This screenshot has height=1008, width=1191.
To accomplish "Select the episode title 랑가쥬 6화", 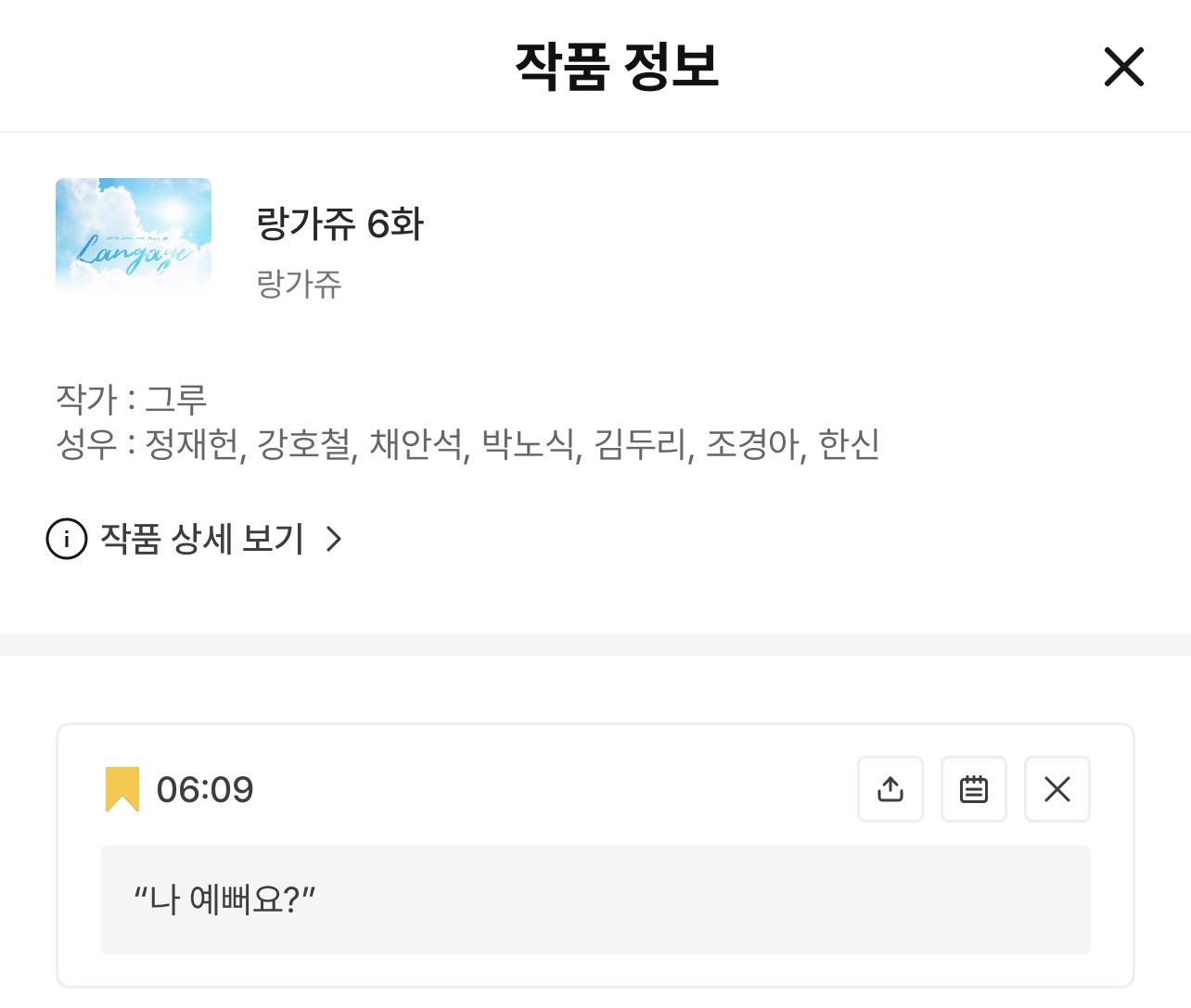I will coord(339,224).
